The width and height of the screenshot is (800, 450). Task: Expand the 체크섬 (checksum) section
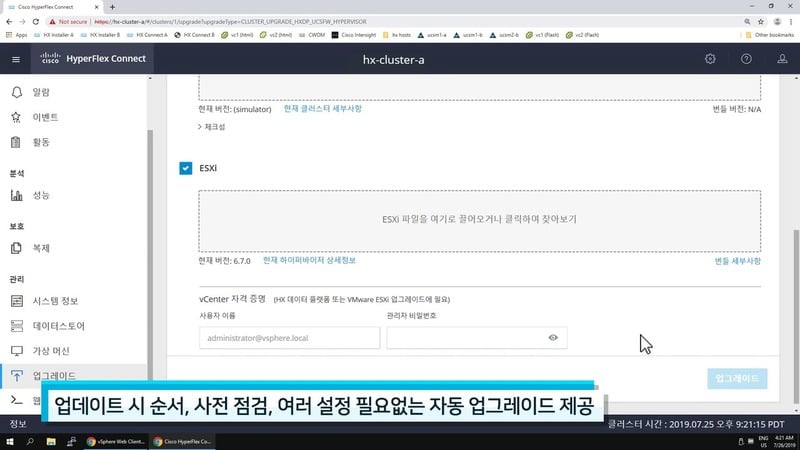[x=212, y=127]
